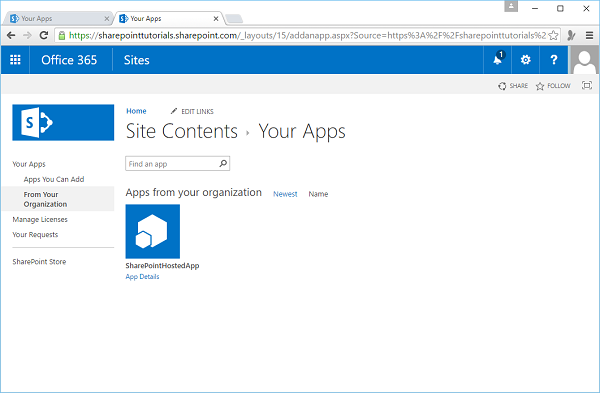The width and height of the screenshot is (600, 393).
Task: Open the notifications bell icon
Action: (498, 59)
